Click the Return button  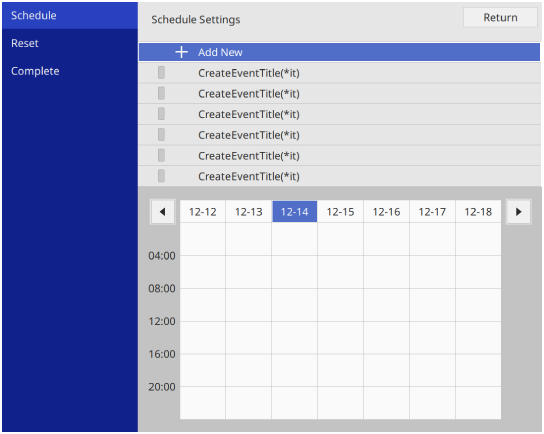pyautogui.click(x=500, y=17)
